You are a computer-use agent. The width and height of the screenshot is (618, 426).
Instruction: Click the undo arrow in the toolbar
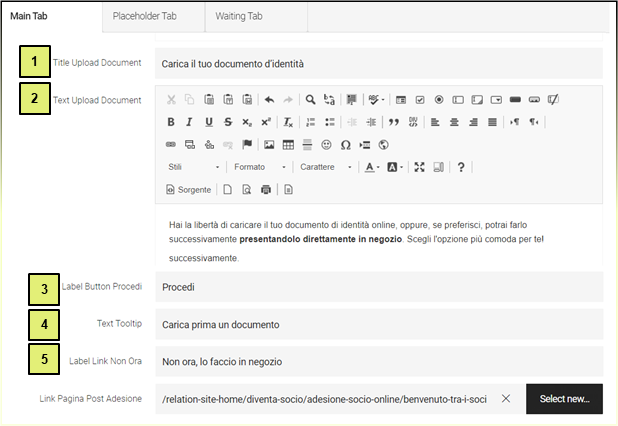(x=269, y=100)
